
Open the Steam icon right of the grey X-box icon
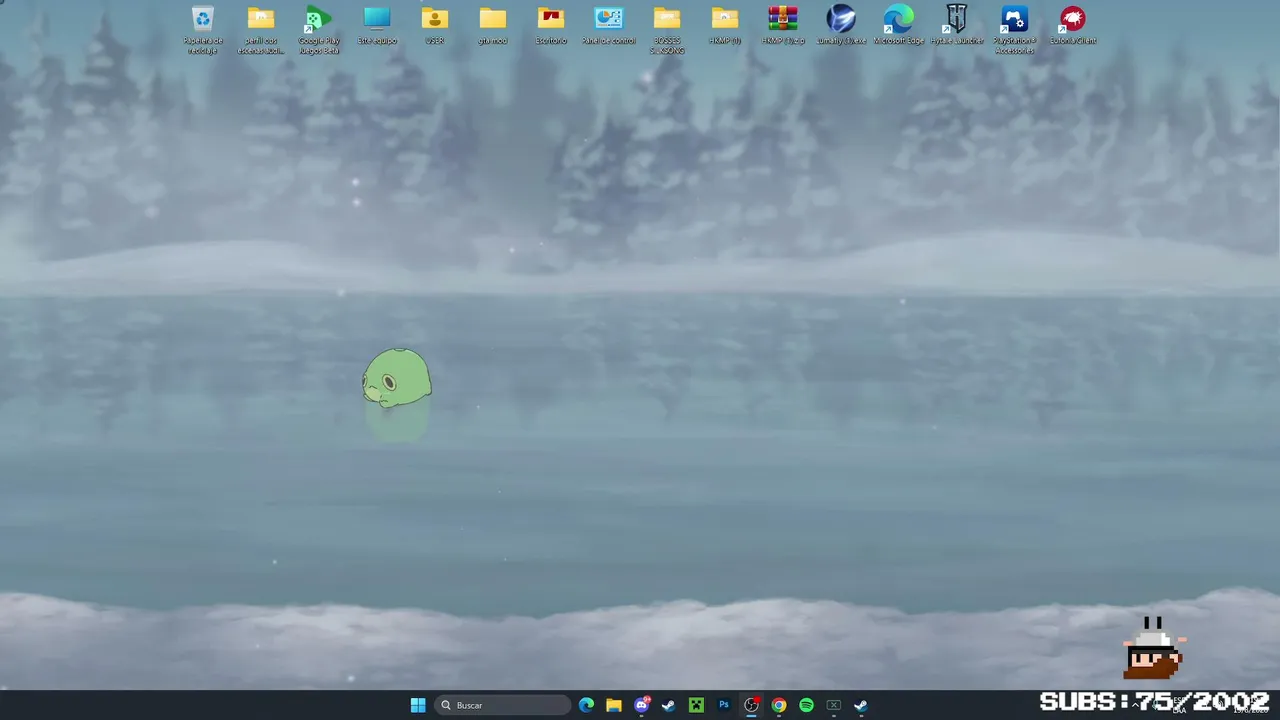[x=861, y=705]
